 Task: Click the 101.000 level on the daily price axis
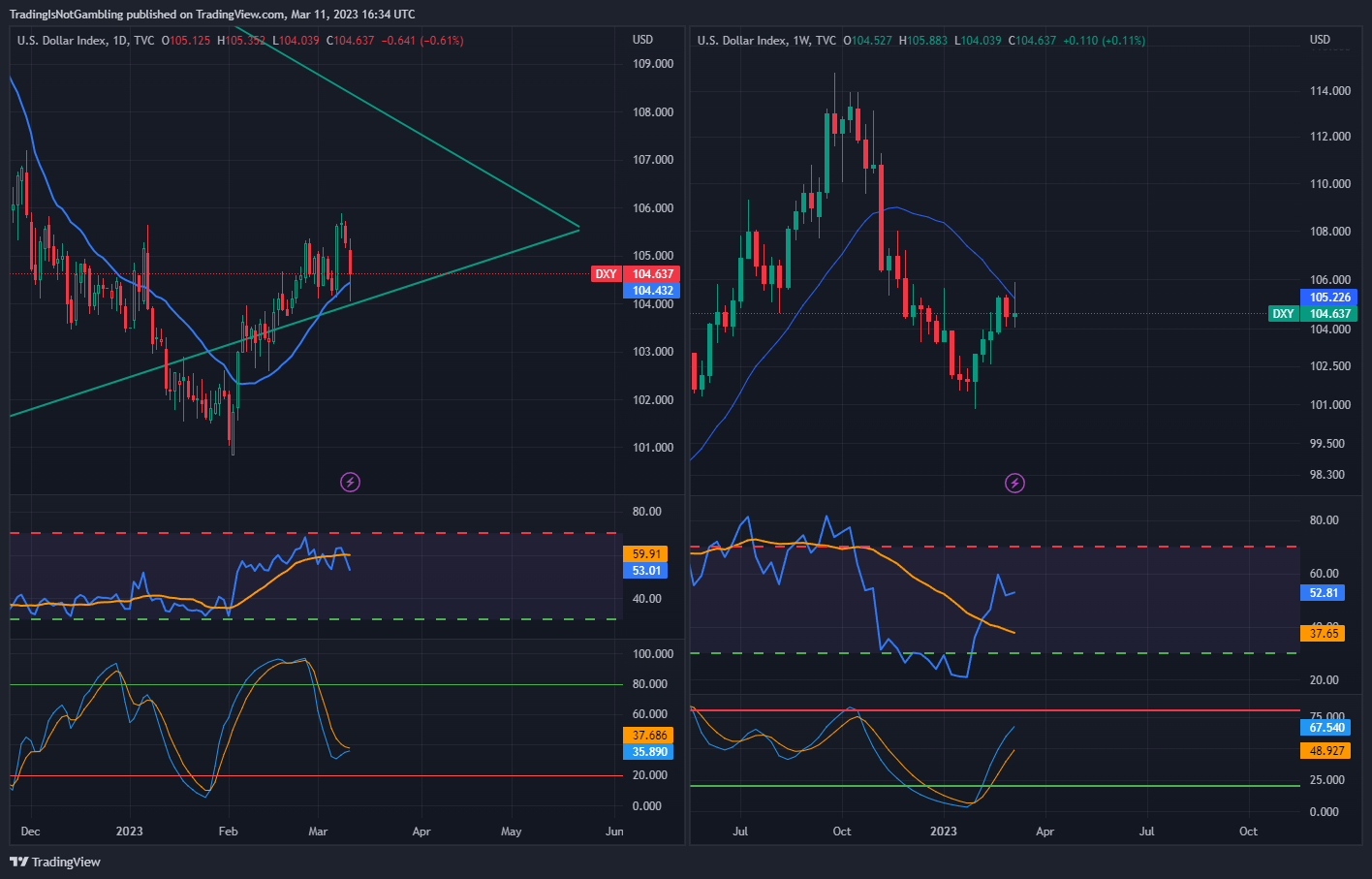[653, 448]
